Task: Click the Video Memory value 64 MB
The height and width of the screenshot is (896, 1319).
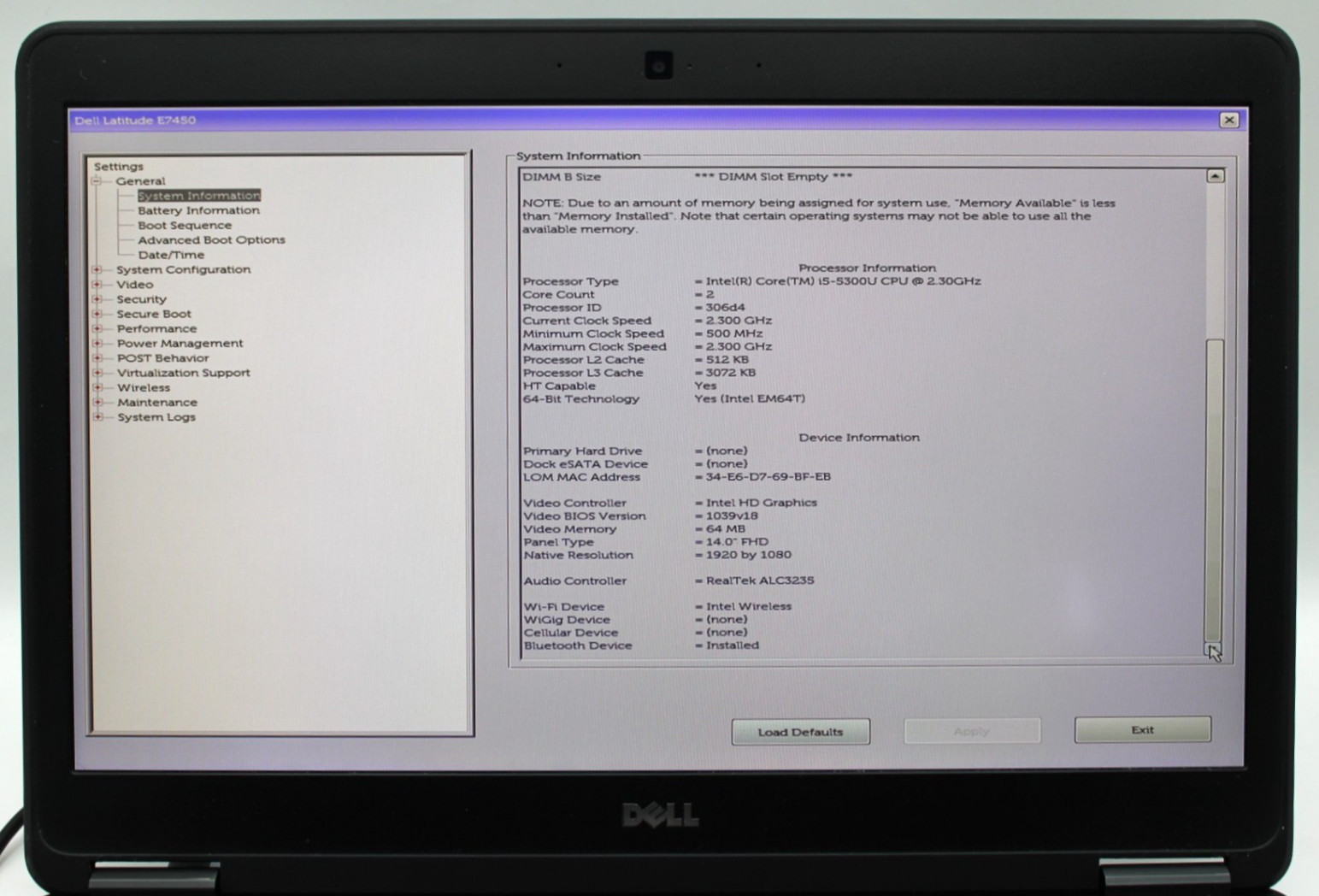Action: [x=726, y=529]
